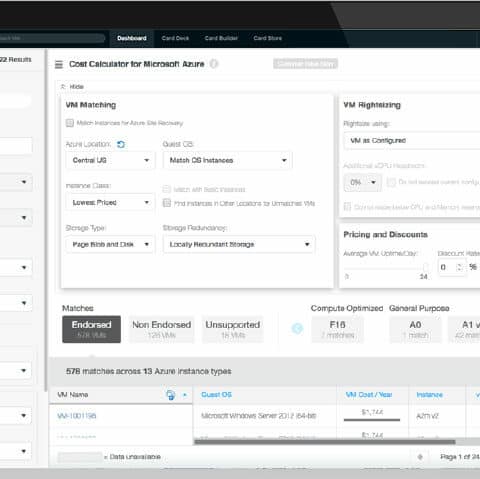Select the F16 instance type tile
This screenshot has height=479, width=480.
pos(337,329)
